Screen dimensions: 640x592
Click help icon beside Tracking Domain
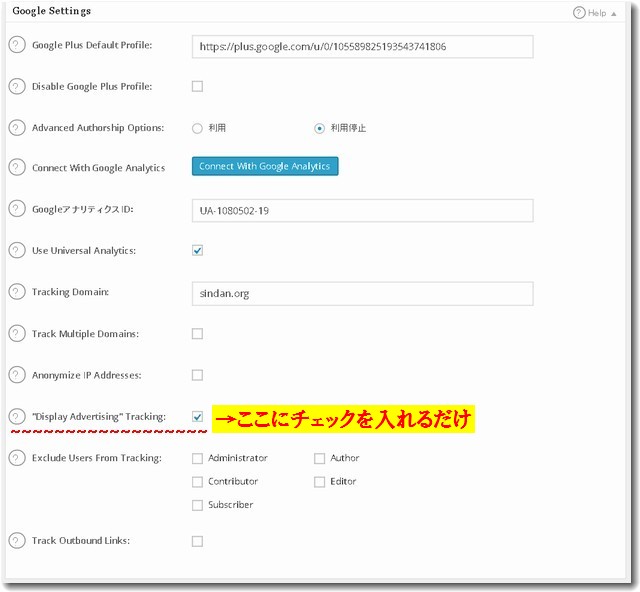pos(16,292)
